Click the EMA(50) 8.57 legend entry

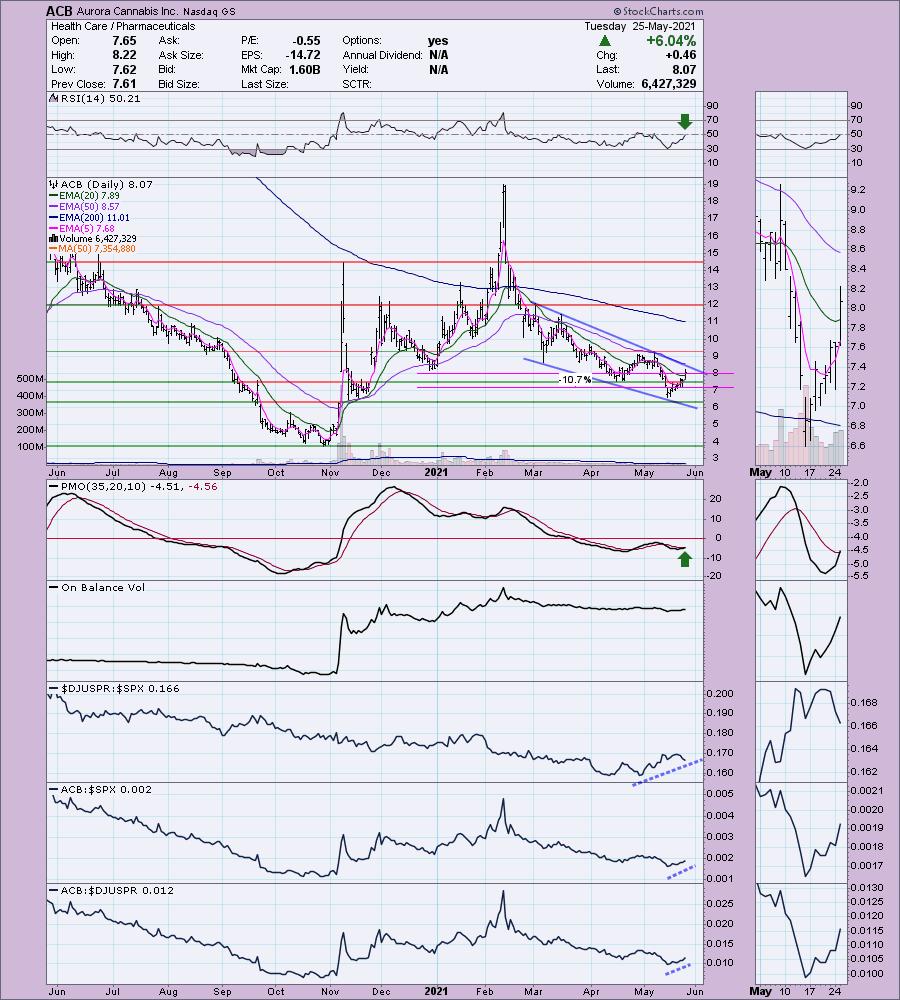(x=84, y=207)
